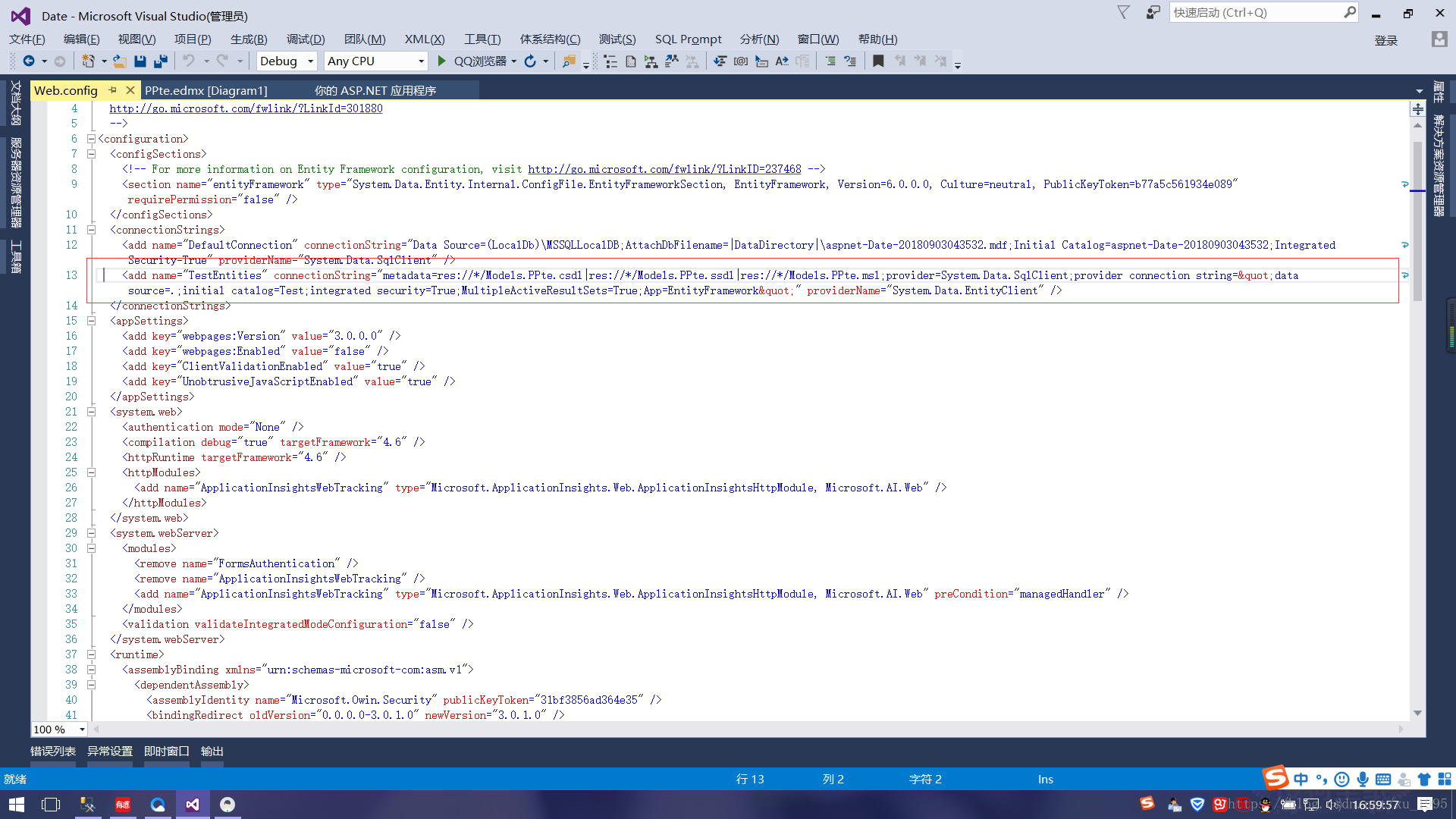Image resolution: width=1456 pixels, height=819 pixels.
Task: Collapse the system.web node outline
Action: (91, 412)
